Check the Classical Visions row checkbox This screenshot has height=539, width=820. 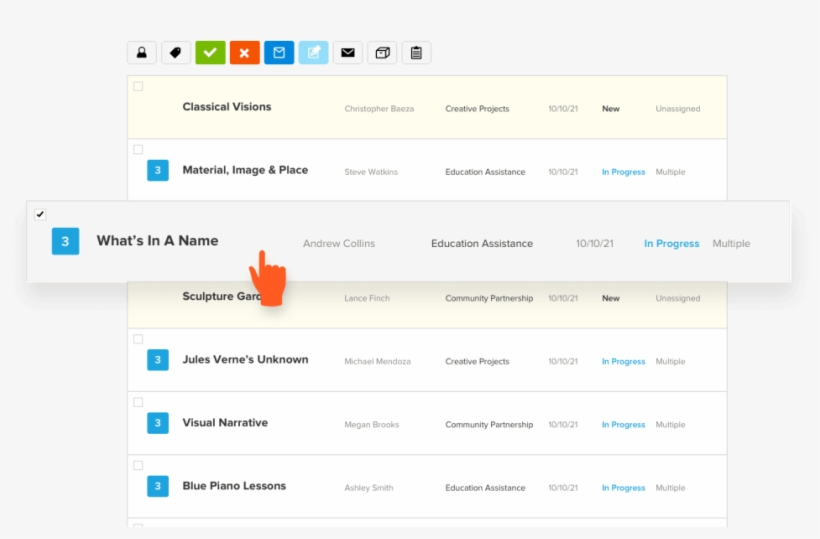(x=138, y=86)
